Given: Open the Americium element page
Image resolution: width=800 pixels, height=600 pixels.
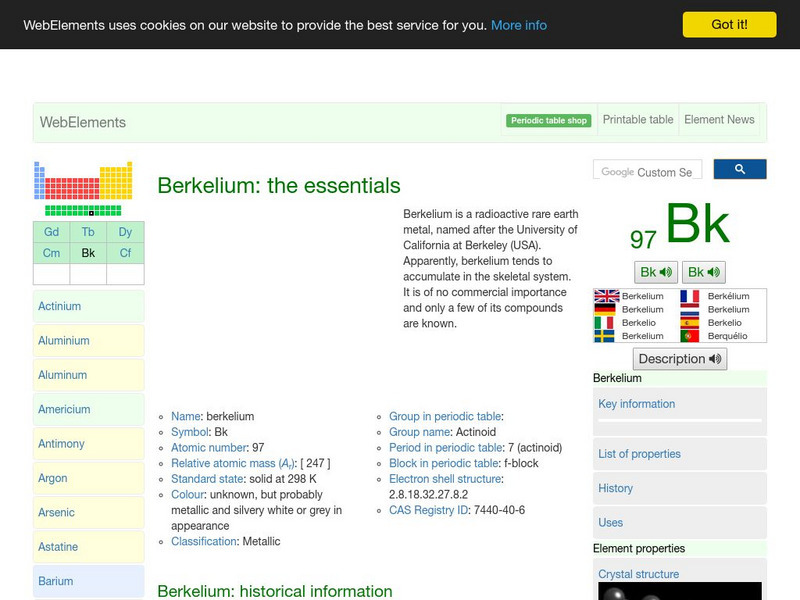Looking at the screenshot, I should pos(63,409).
